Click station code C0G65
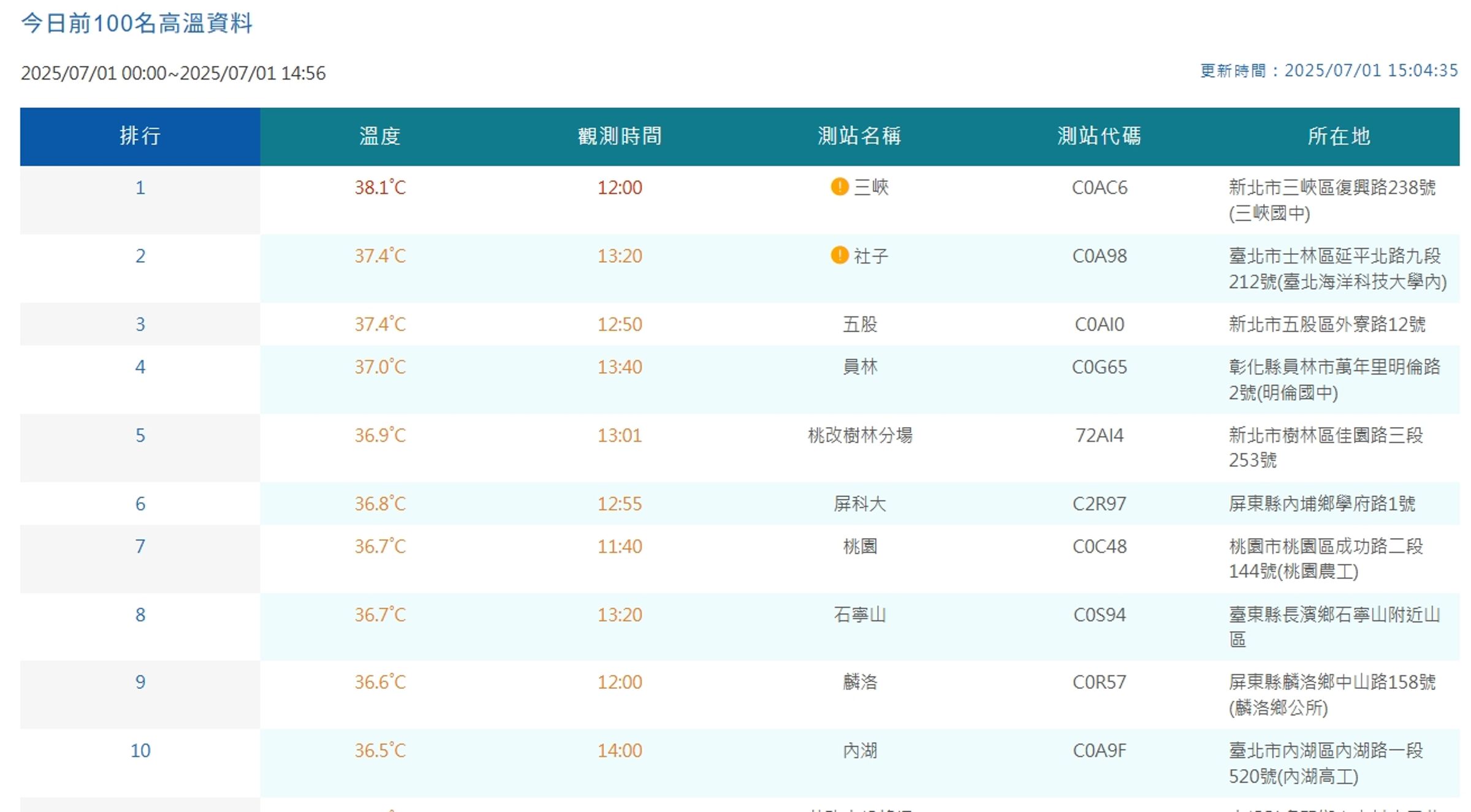 (1100, 367)
